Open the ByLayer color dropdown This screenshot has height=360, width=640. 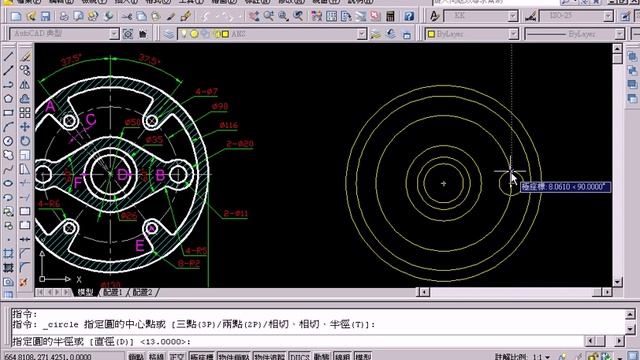pos(513,34)
